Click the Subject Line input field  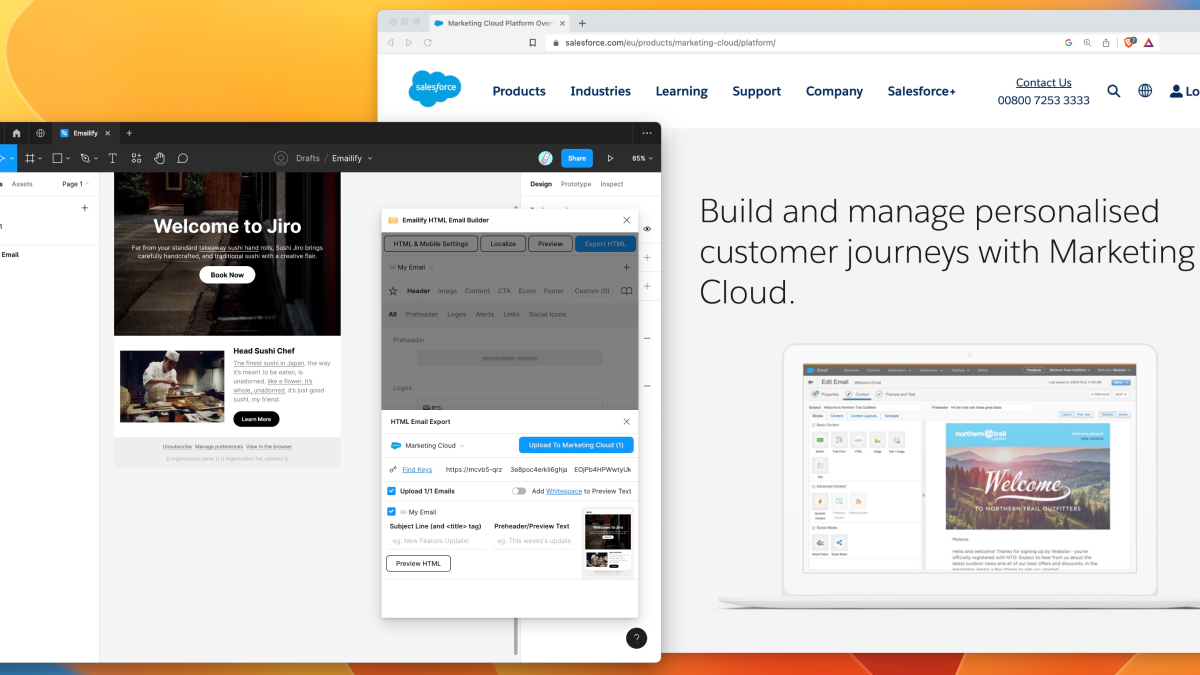[x=437, y=540]
